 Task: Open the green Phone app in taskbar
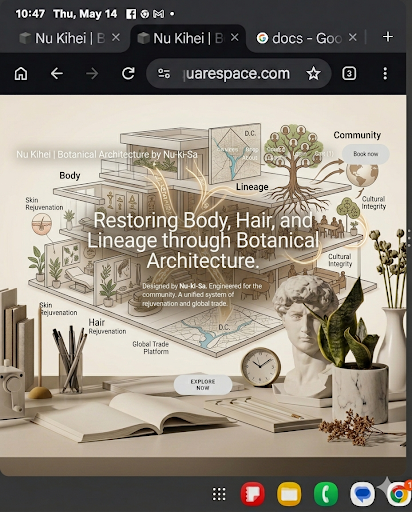coord(326,494)
